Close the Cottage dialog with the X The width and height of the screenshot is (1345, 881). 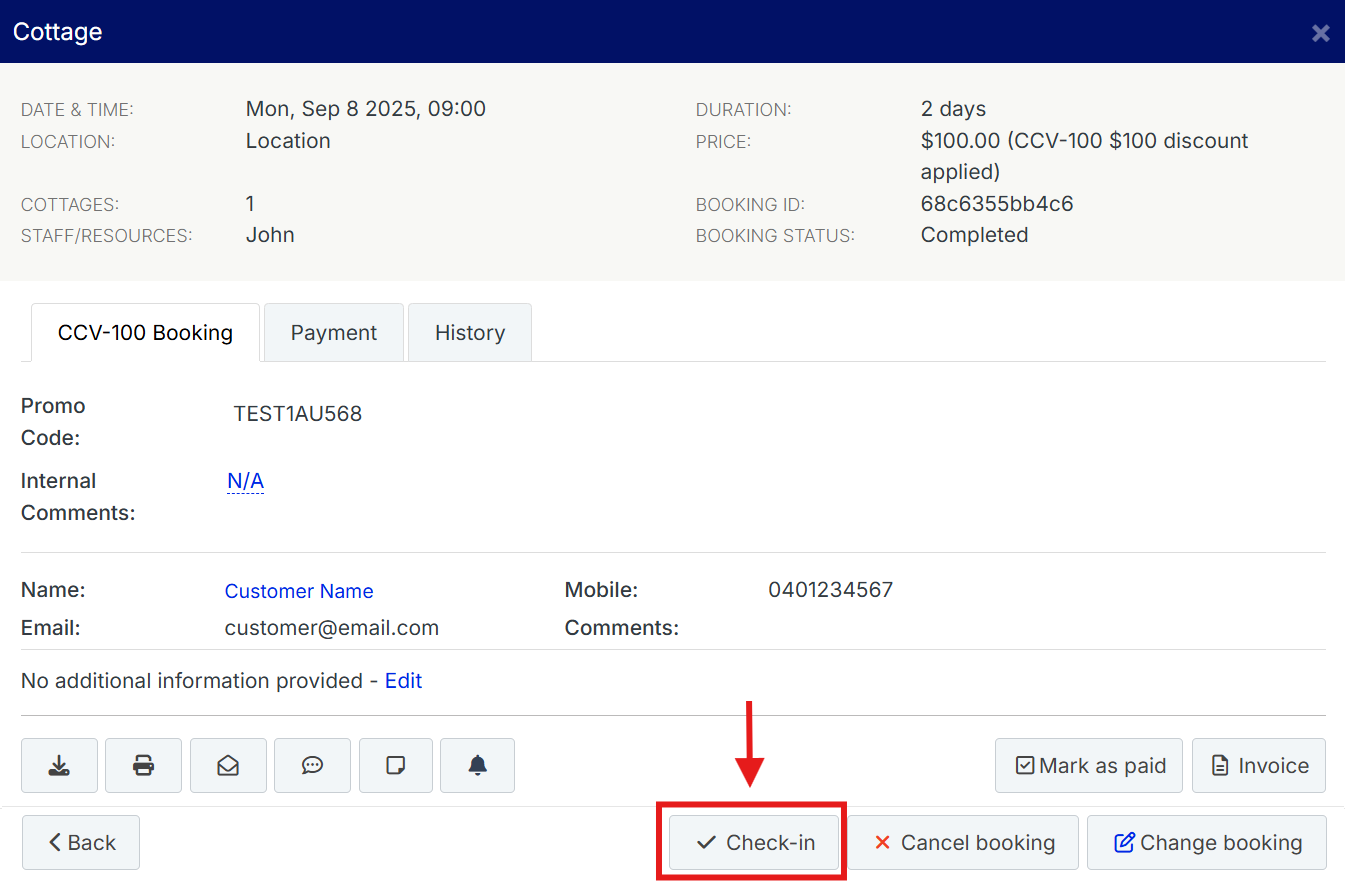(x=1320, y=33)
